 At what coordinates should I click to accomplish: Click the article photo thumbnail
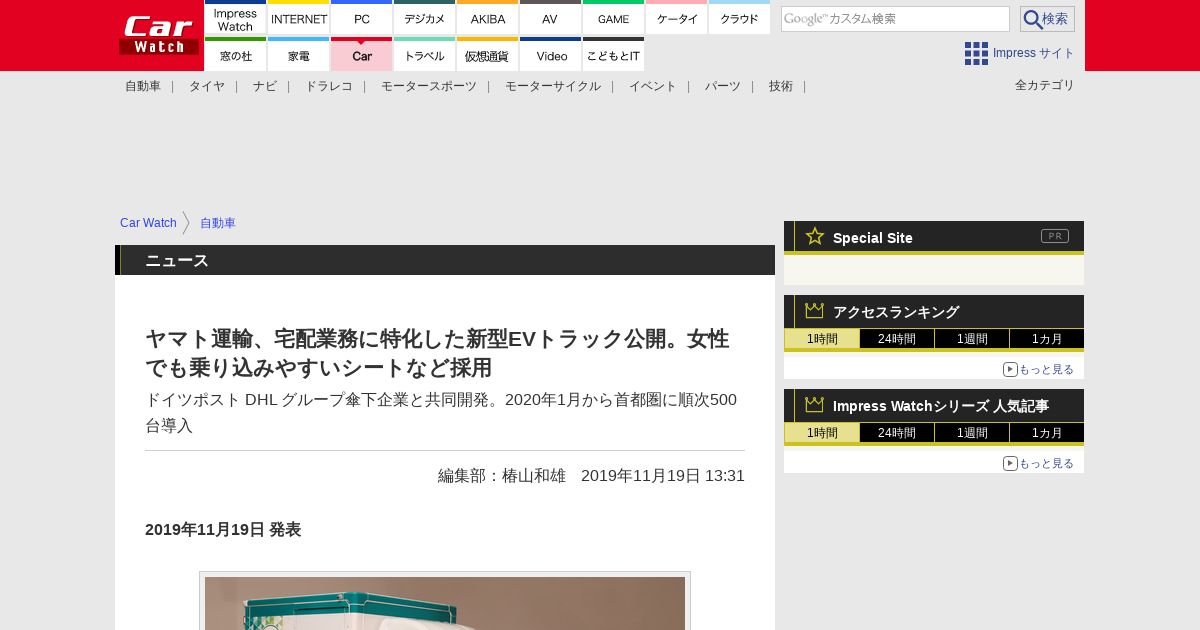click(445, 601)
